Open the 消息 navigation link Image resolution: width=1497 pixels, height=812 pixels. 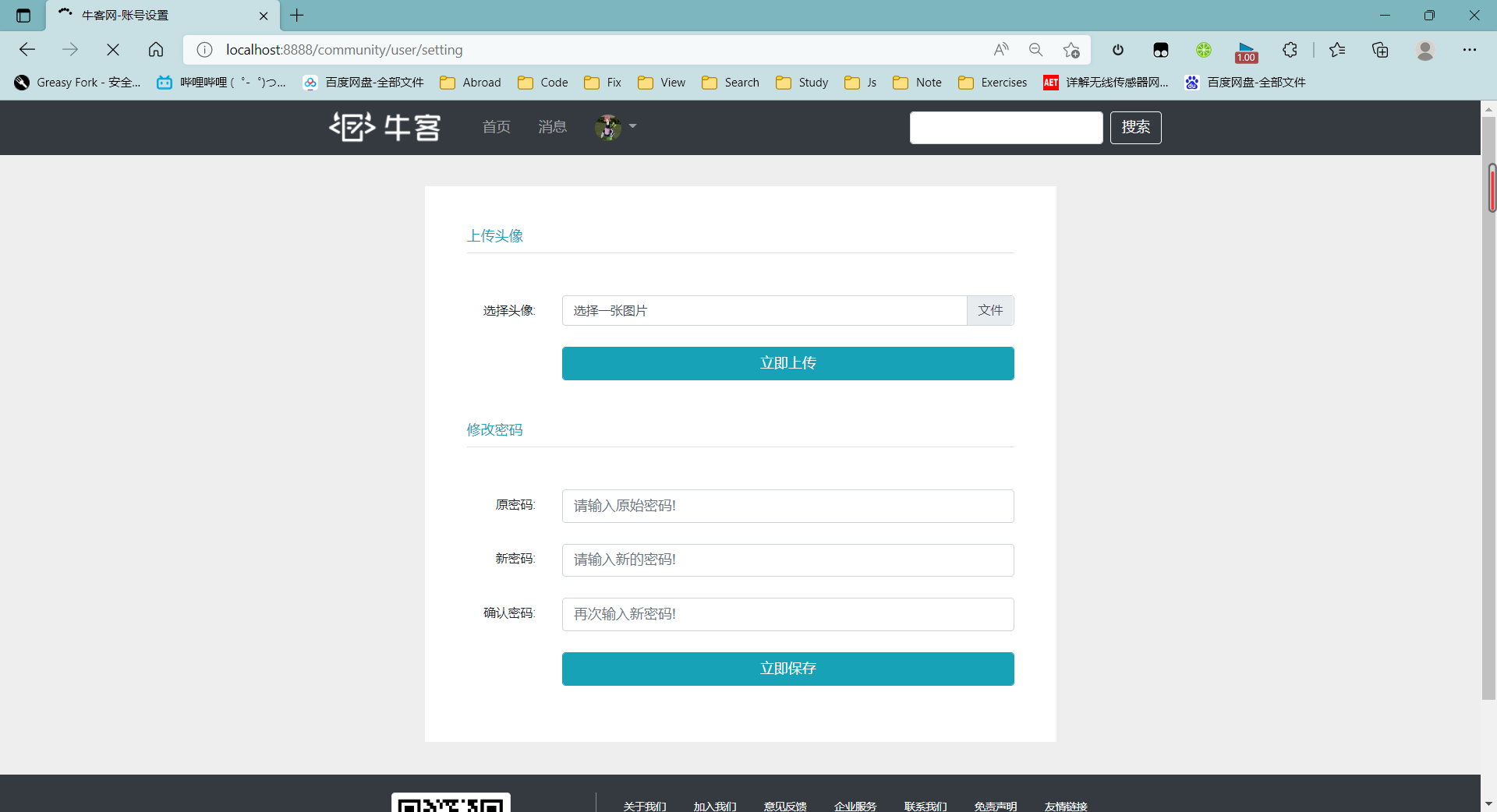click(x=552, y=127)
